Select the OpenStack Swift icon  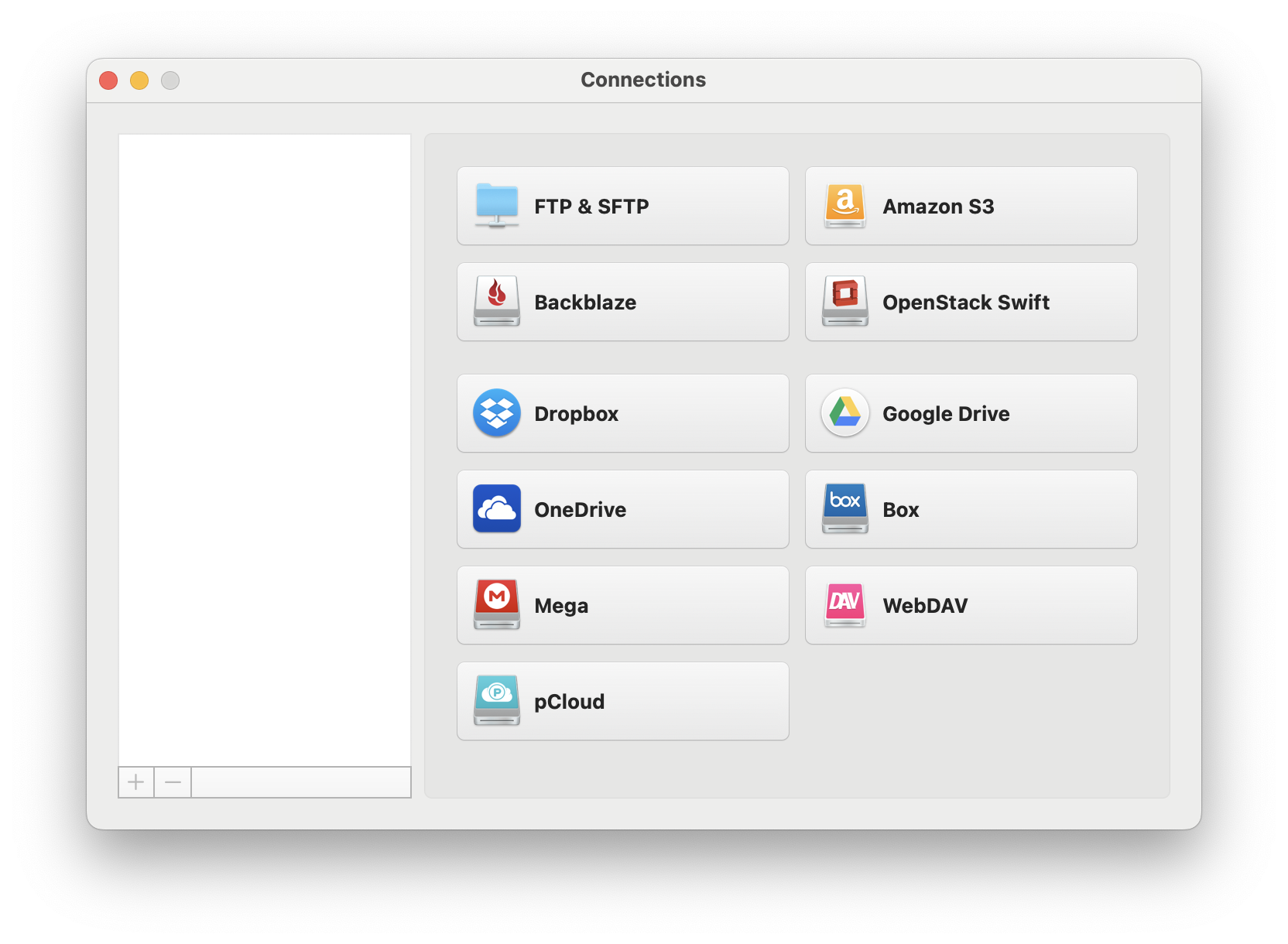(844, 302)
